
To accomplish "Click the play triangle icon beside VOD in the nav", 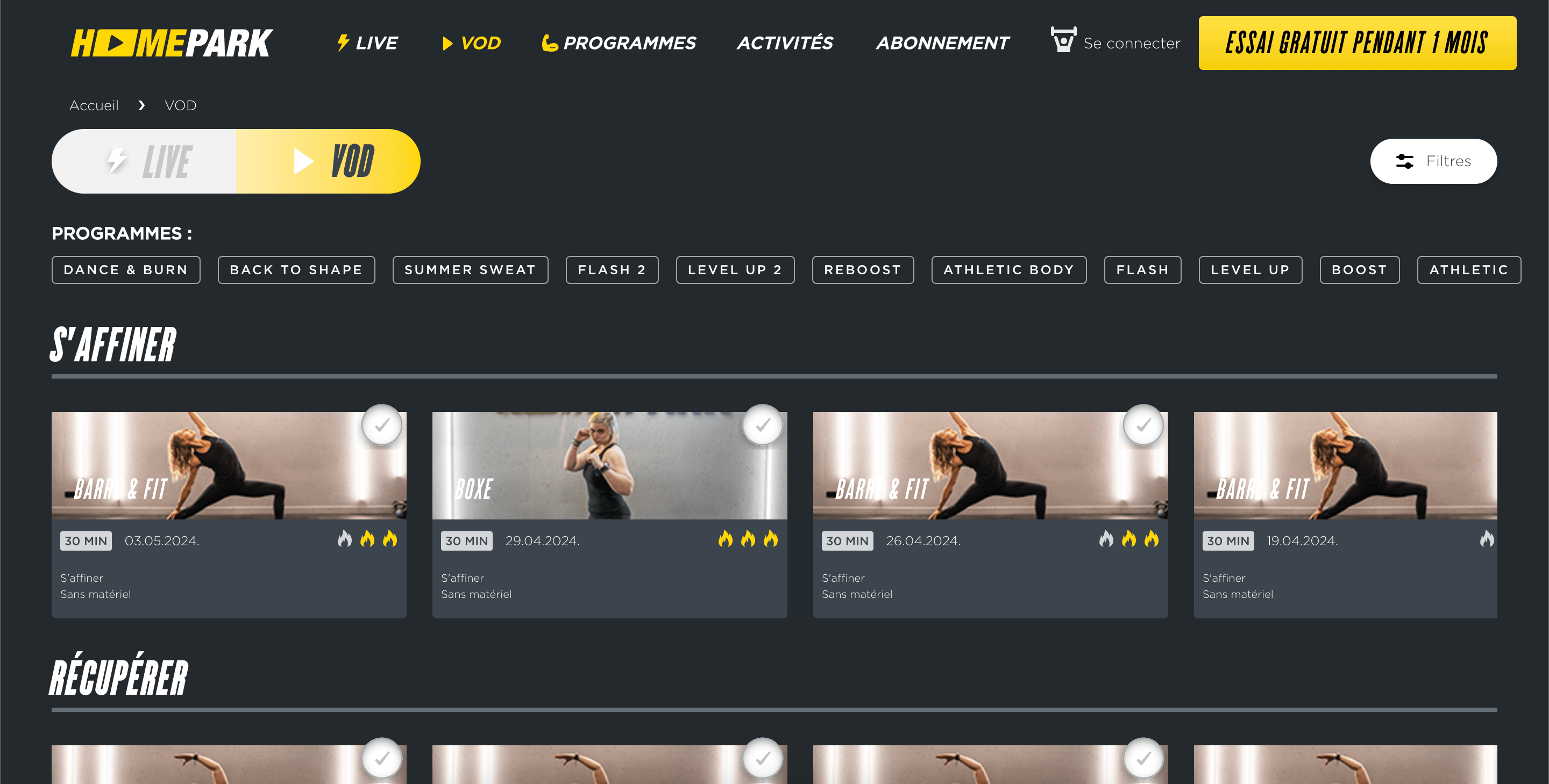I will click(447, 44).
